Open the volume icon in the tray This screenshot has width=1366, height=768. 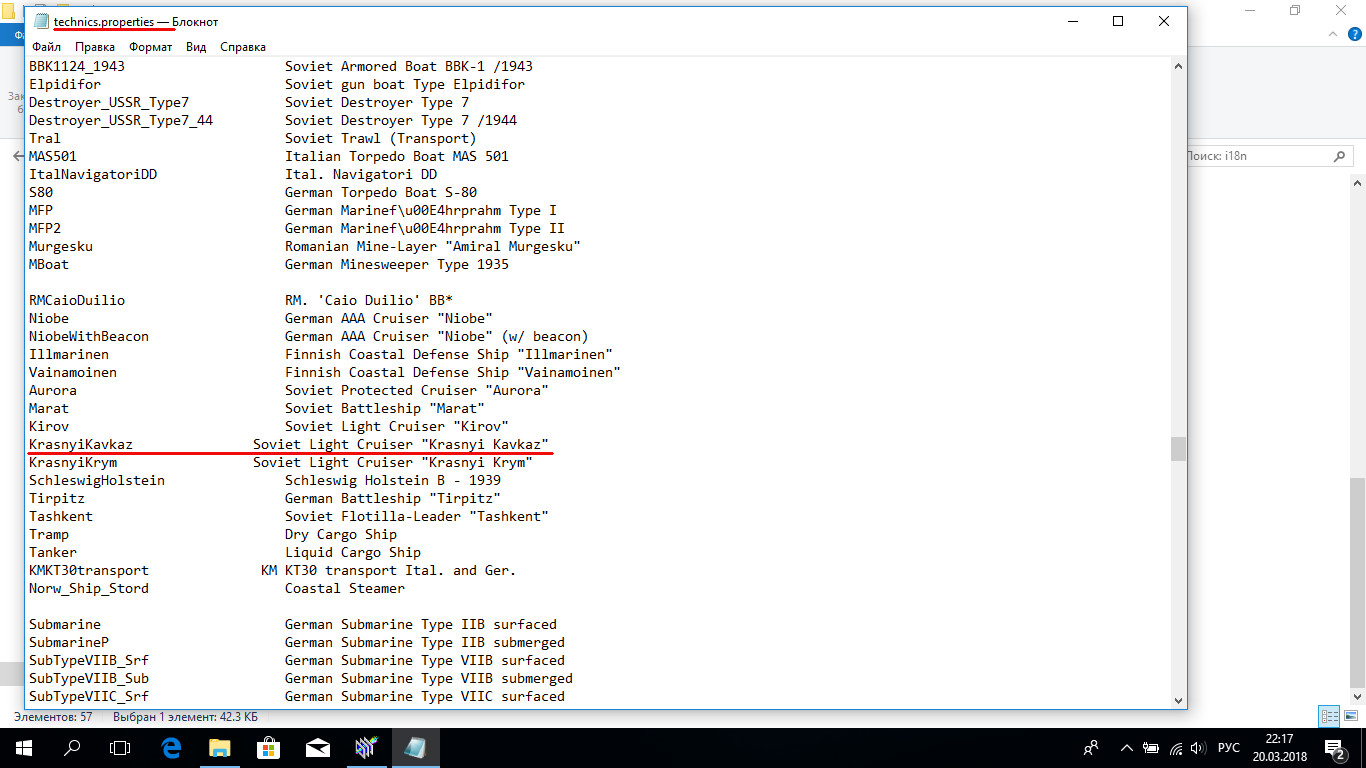[1198, 748]
